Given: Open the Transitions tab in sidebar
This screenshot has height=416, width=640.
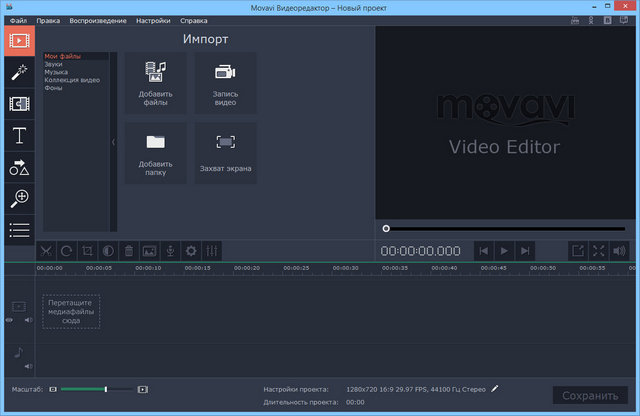Looking at the screenshot, I should 19,103.
